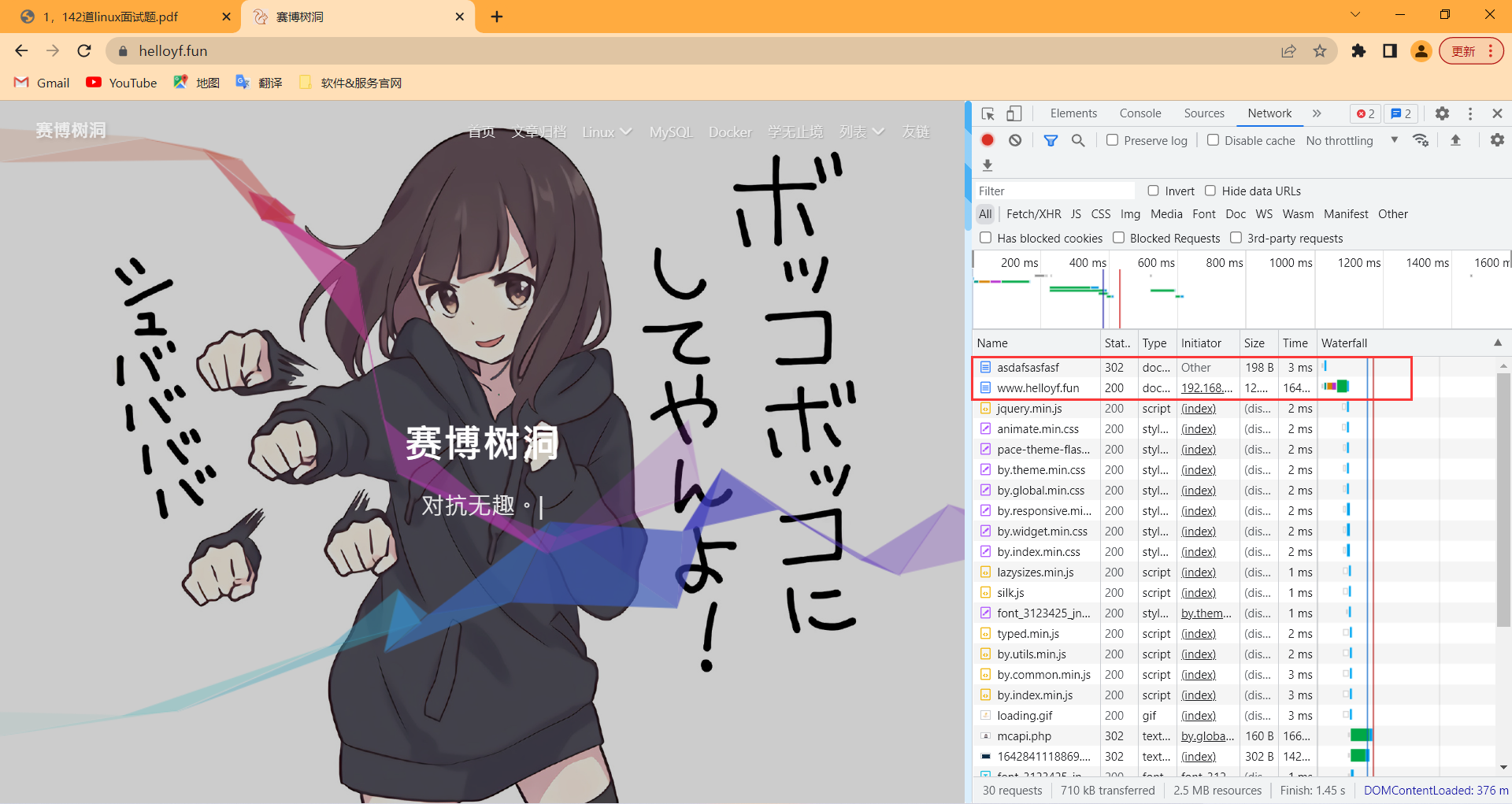The image size is (1512, 804).
Task: Click the share page icon in address bar
Action: click(1288, 51)
